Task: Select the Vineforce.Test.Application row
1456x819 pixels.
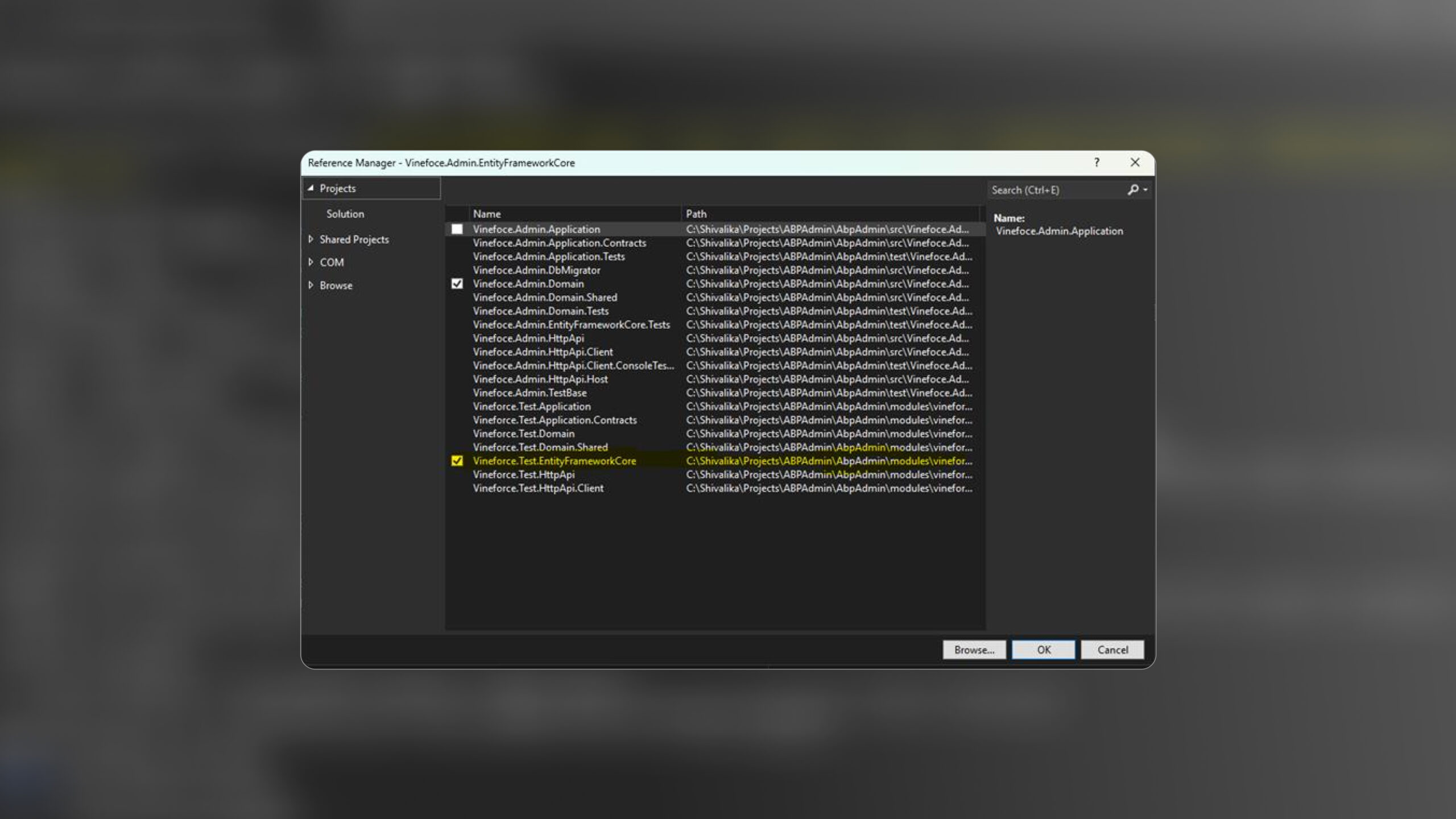Action: [715, 407]
